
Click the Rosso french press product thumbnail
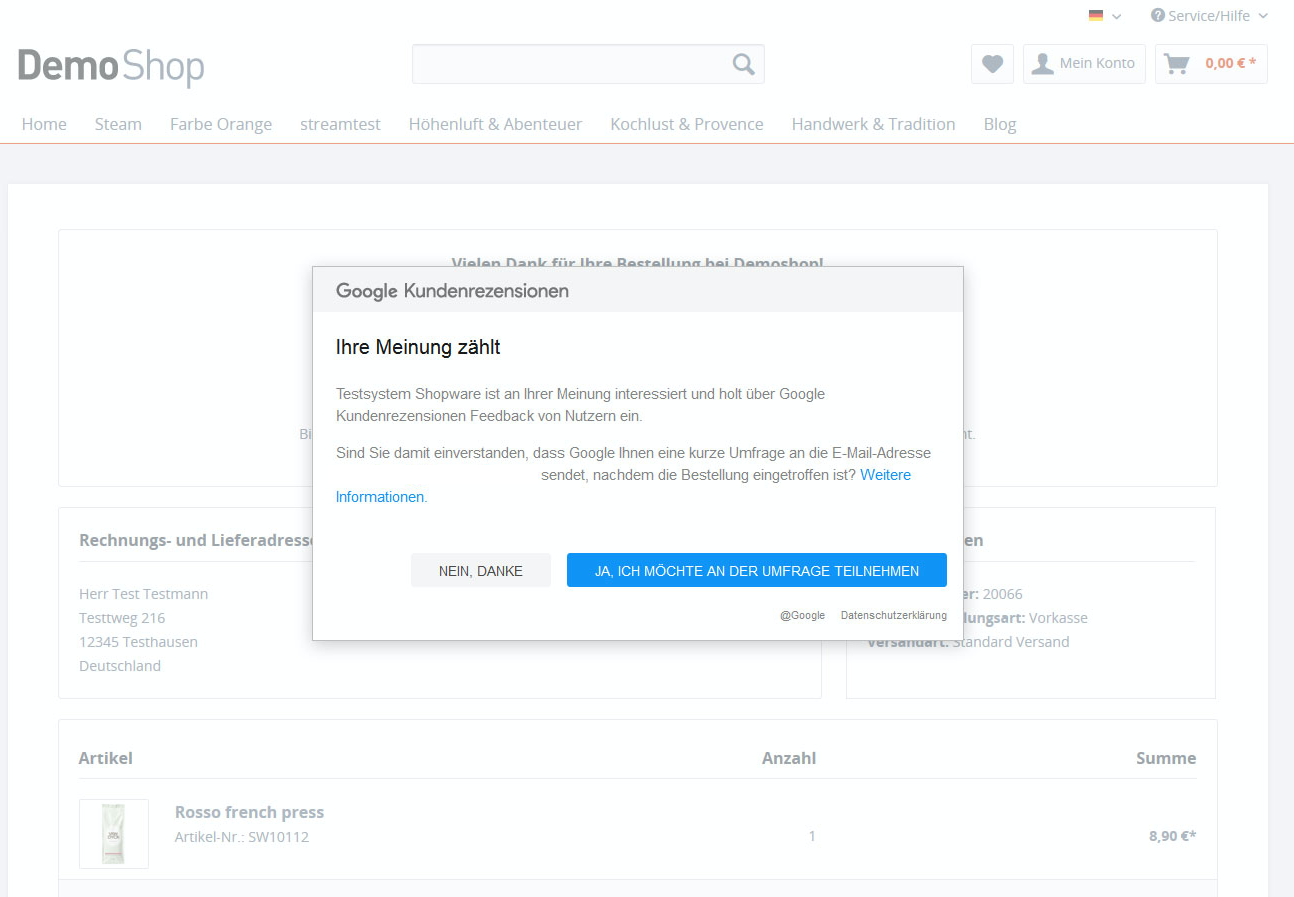point(114,834)
